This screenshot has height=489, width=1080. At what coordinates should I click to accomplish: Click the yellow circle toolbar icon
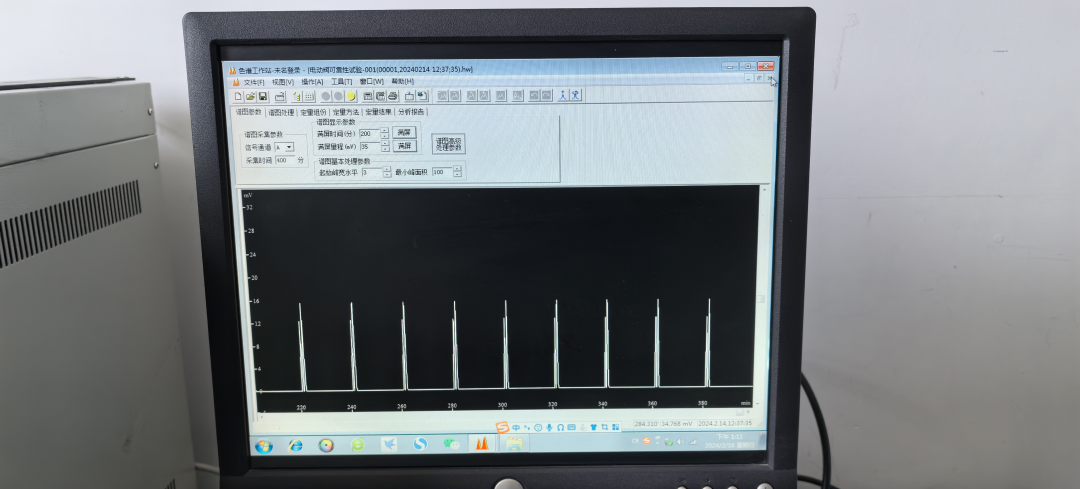point(351,96)
